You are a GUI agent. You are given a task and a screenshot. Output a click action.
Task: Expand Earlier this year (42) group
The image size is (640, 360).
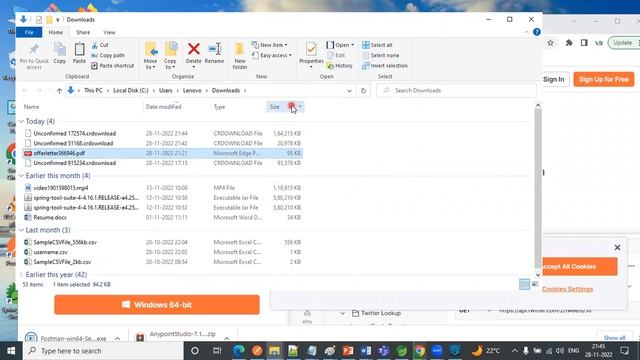pyautogui.click(x=21, y=275)
